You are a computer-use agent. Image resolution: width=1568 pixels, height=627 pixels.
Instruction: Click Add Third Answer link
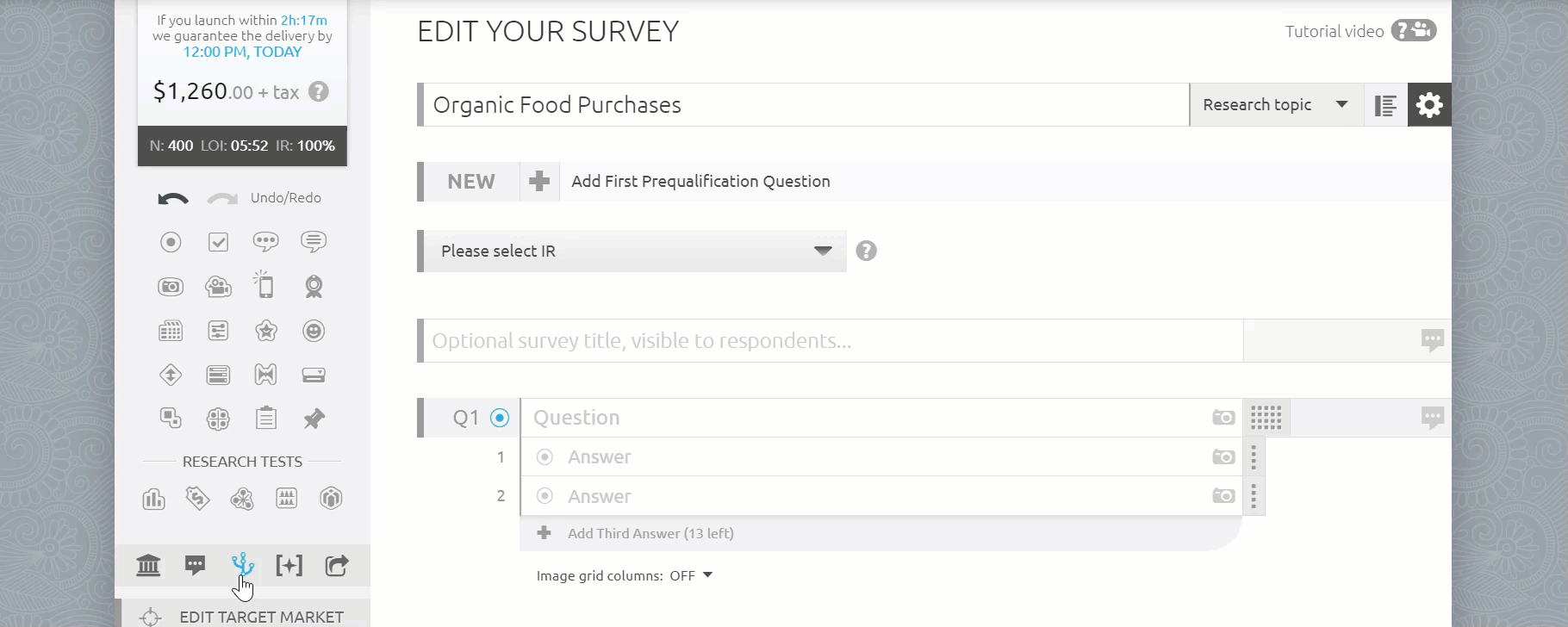click(x=650, y=533)
